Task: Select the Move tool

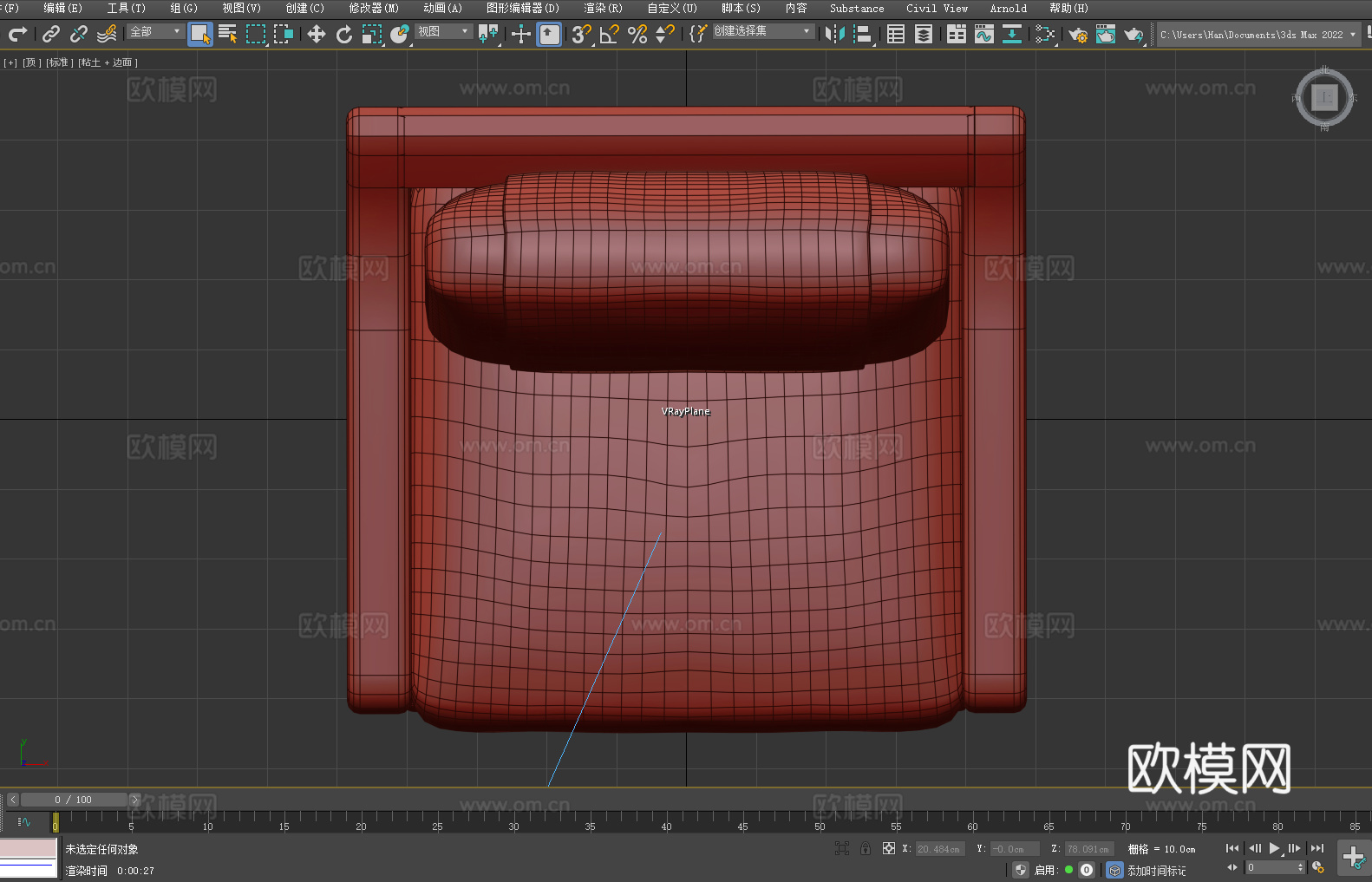Action: (317, 34)
